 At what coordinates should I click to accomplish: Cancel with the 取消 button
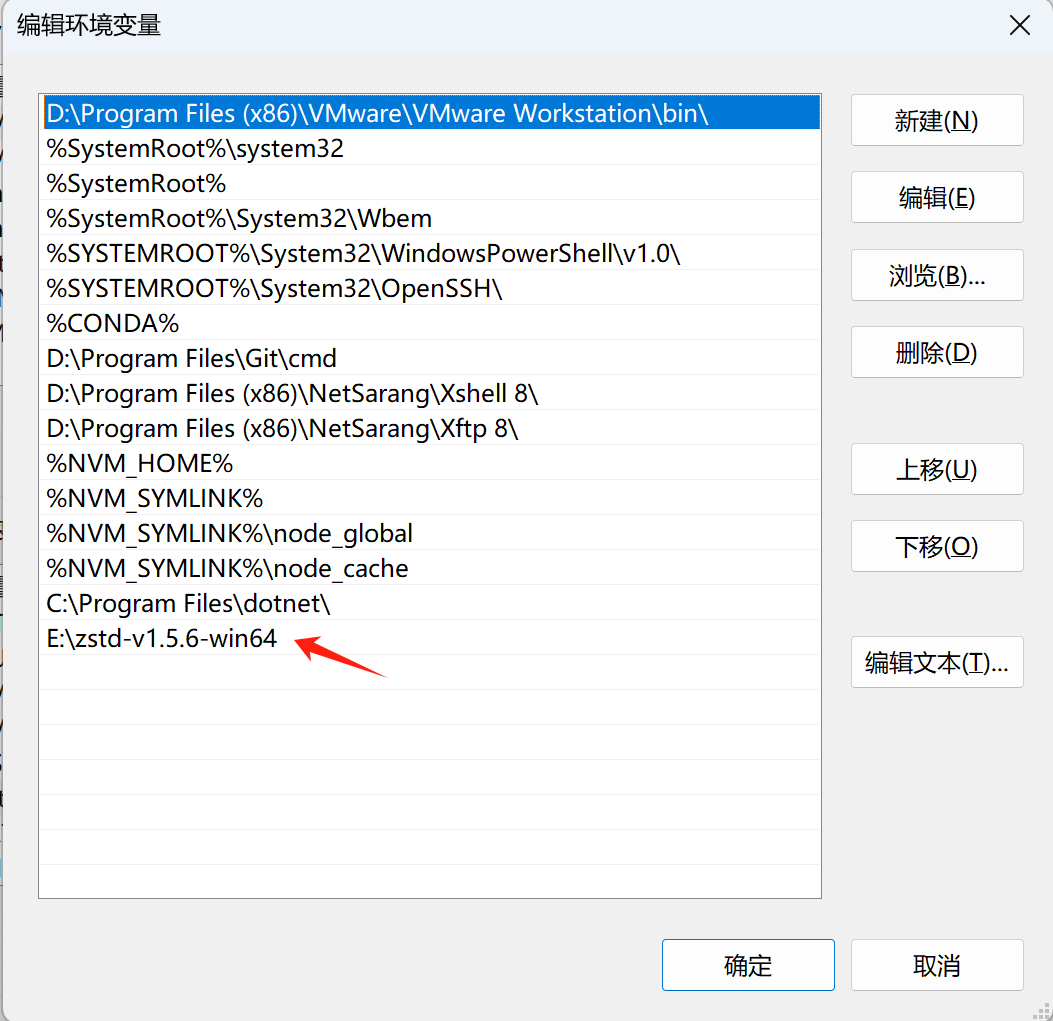[x=937, y=965]
